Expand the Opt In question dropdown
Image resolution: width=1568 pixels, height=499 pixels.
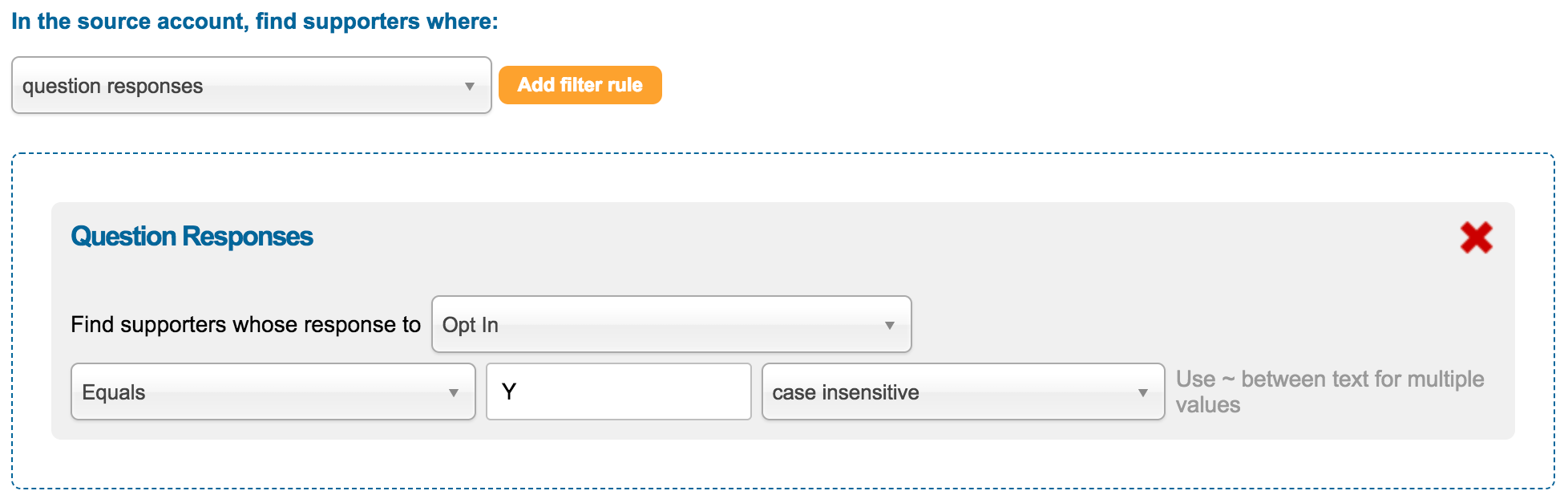click(671, 325)
